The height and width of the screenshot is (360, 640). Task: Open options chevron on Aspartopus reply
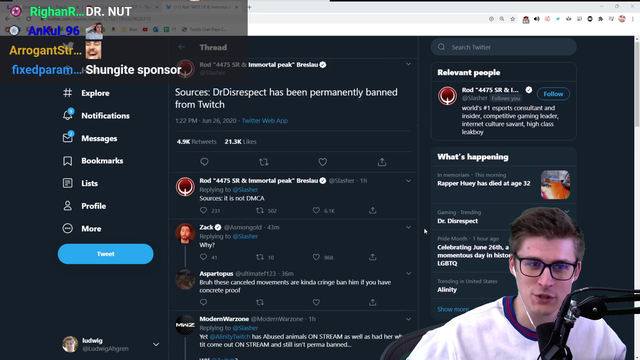click(x=408, y=273)
